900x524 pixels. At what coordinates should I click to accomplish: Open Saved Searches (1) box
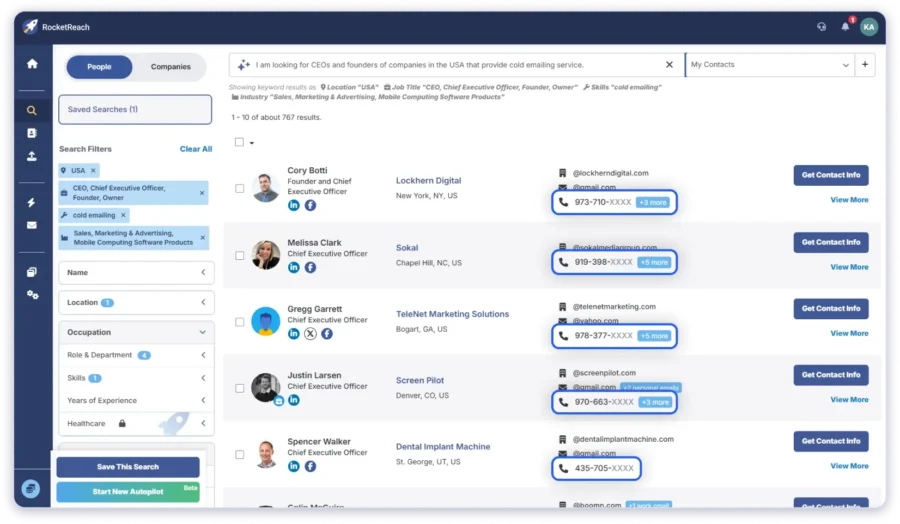click(135, 109)
